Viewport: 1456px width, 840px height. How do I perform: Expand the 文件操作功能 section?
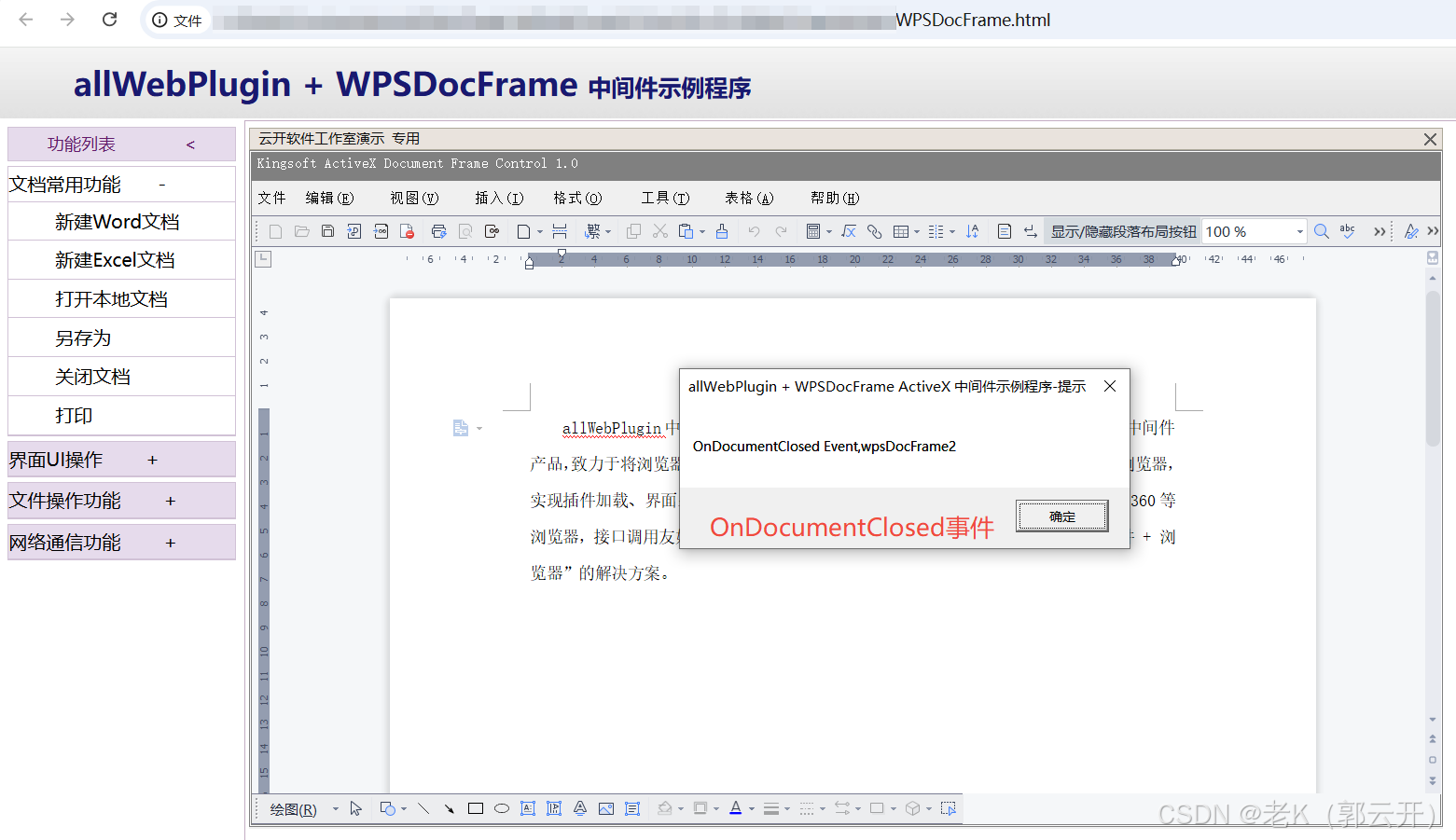[x=121, y=501]
